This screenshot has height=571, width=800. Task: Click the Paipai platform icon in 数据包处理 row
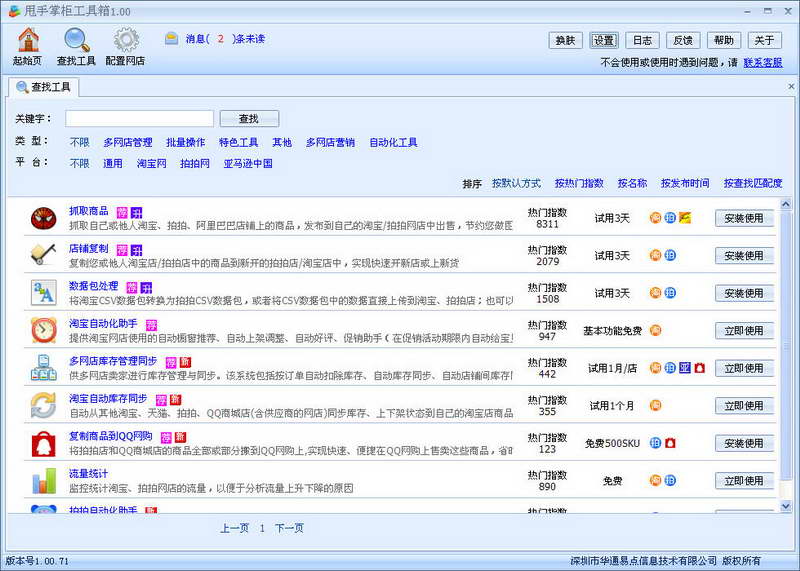tap(670, 293)
